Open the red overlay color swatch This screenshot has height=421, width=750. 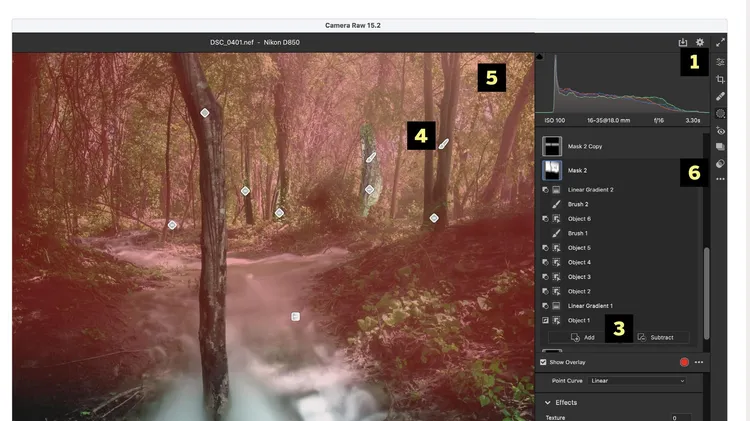(x=684, y=362)
